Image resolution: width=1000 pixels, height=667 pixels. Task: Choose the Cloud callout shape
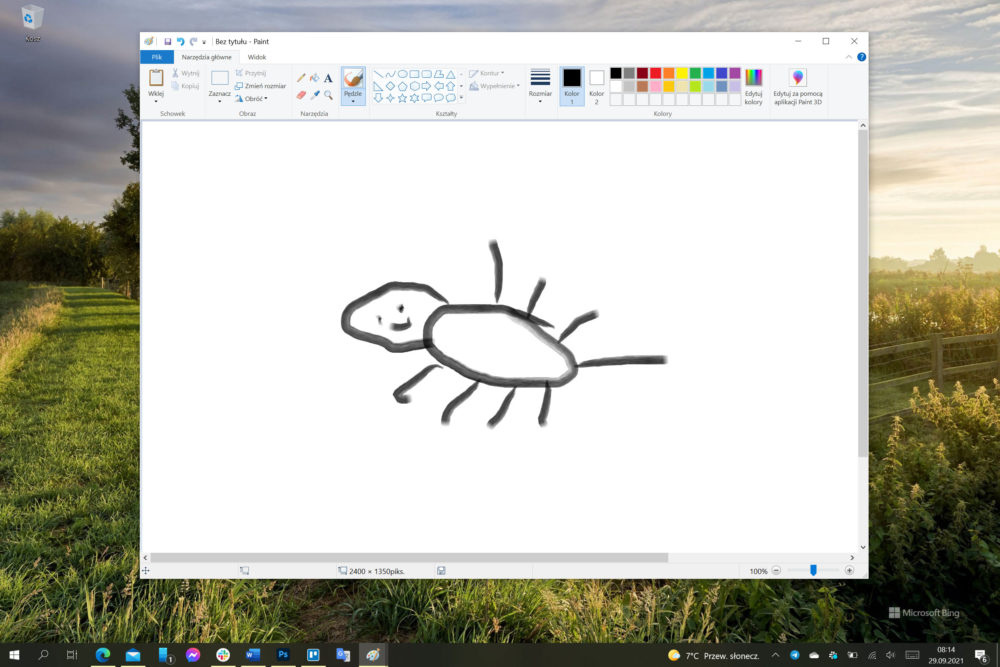[x=451, y=98]
